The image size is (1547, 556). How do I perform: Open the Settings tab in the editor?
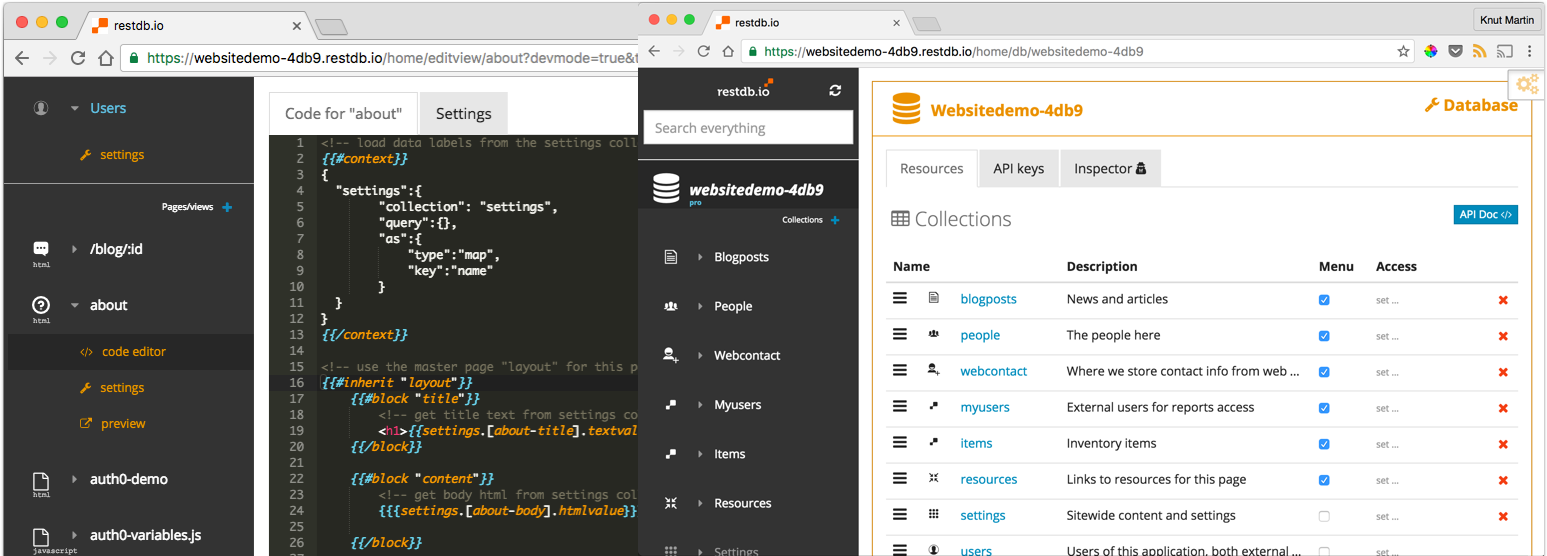click(464, 113)
